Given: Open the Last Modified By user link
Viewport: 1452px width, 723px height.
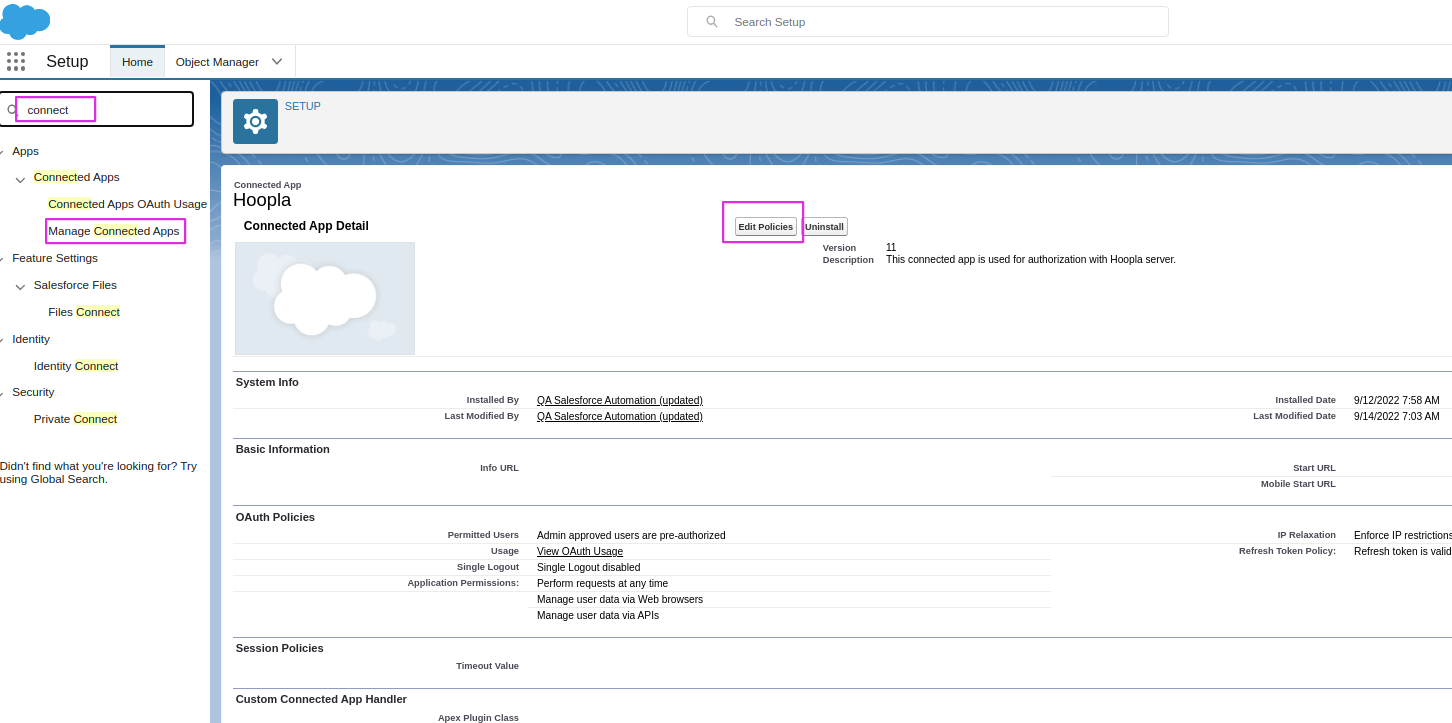Looking at the screenshot, I should pos(620,417).
